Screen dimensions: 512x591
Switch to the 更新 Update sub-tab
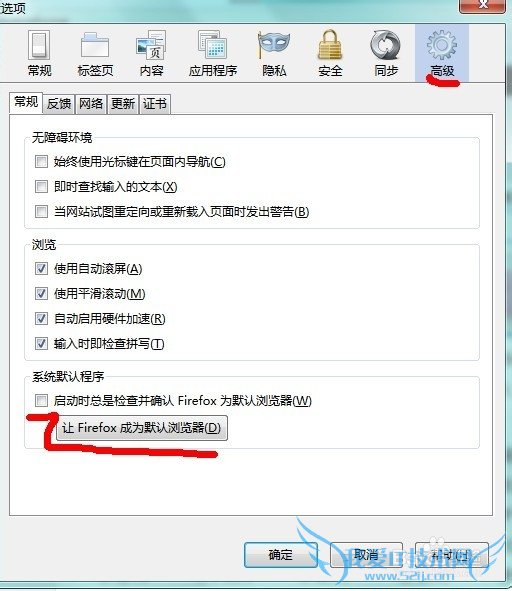[123, 104]
